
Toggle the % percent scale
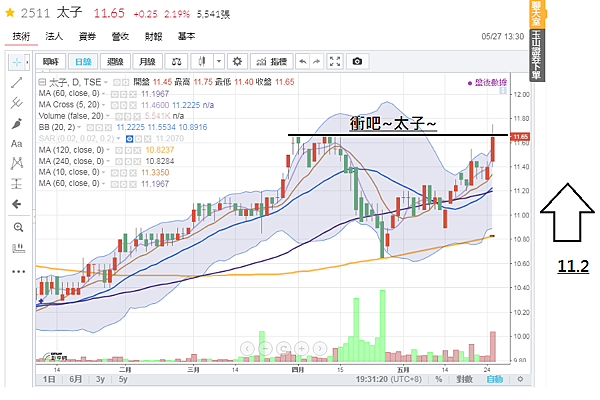[439, 379]
